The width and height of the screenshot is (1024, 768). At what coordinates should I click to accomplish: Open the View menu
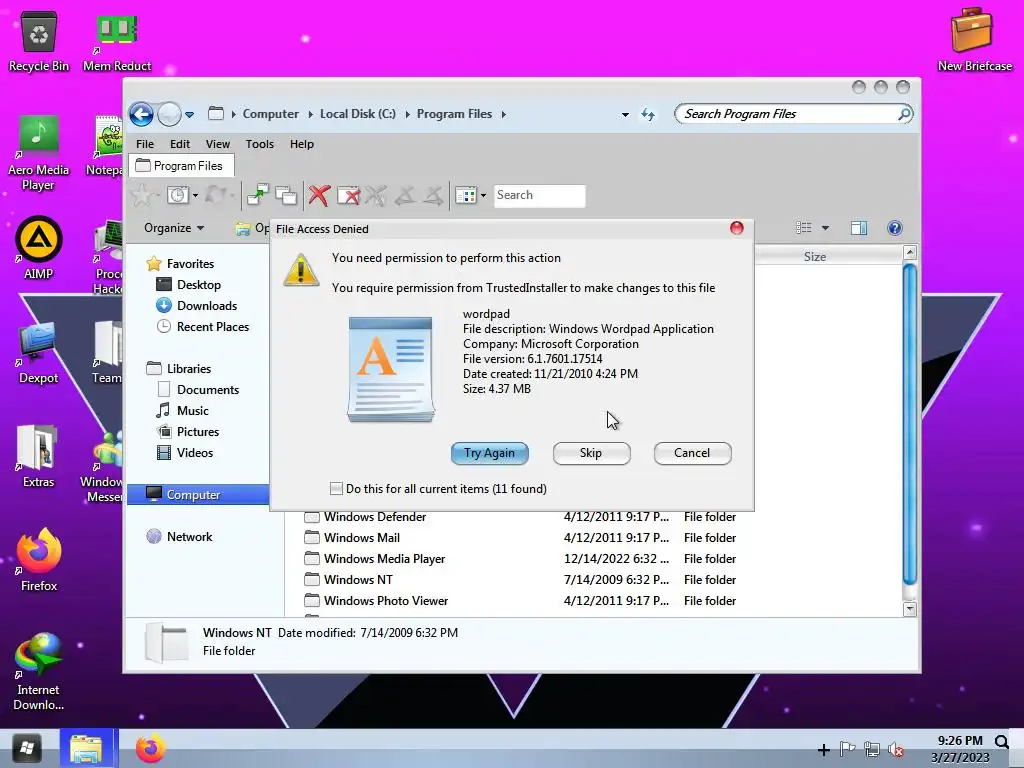[217, 144]
